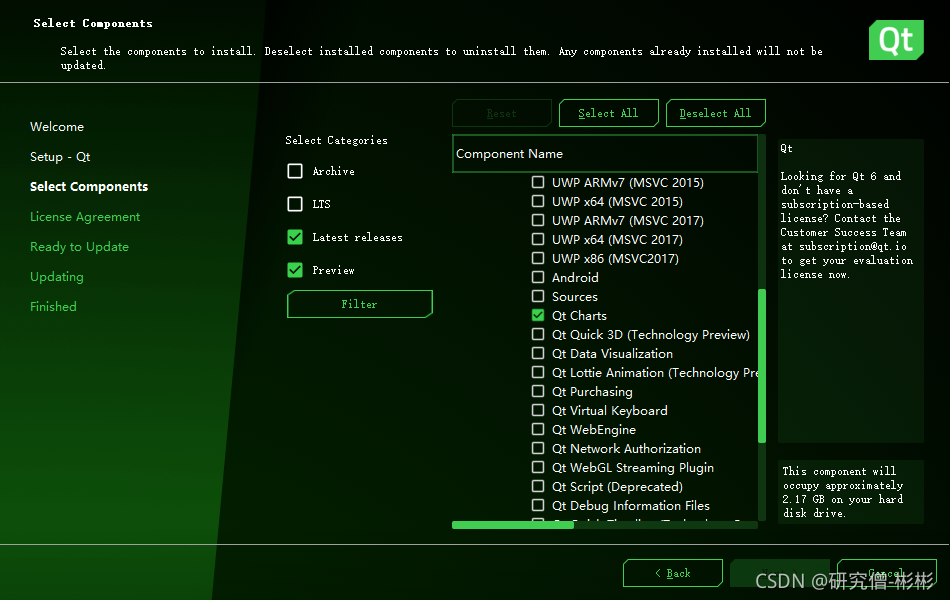Go Back to the previous page
Viewport: 950px width, 600px height.
673,573
